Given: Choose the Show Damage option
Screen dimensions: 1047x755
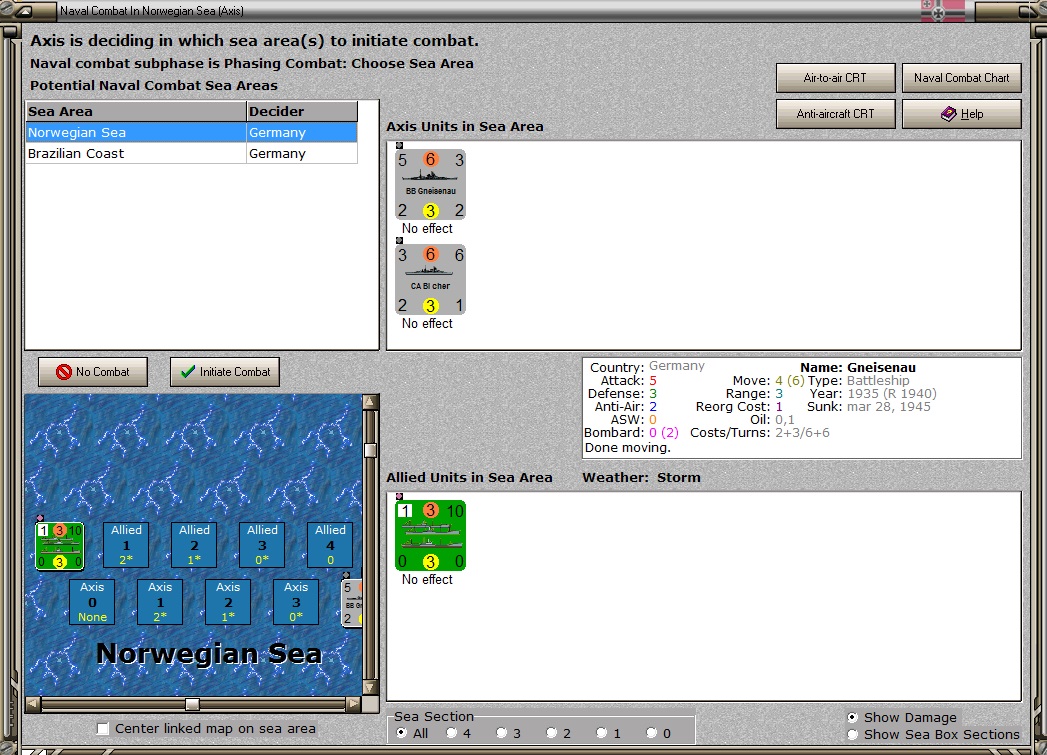Looking at the screenshot, I should pyautogui.click(x=853, y=717).
